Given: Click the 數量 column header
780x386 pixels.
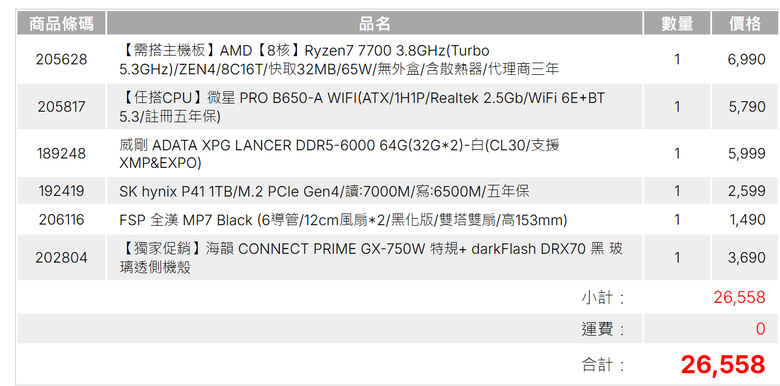Looking at the screenshot, I should coord(677,23).
